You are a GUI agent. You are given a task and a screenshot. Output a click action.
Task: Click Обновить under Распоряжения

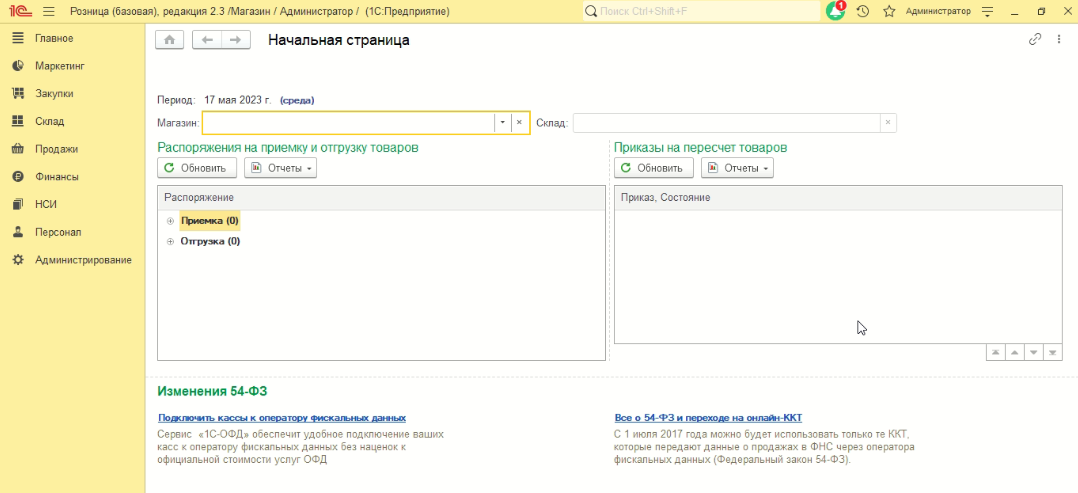pos(197,168)
